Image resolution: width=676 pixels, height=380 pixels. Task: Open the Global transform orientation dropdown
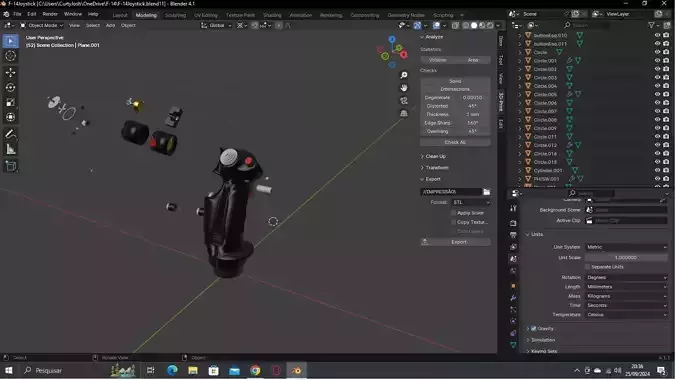(216, 25)
